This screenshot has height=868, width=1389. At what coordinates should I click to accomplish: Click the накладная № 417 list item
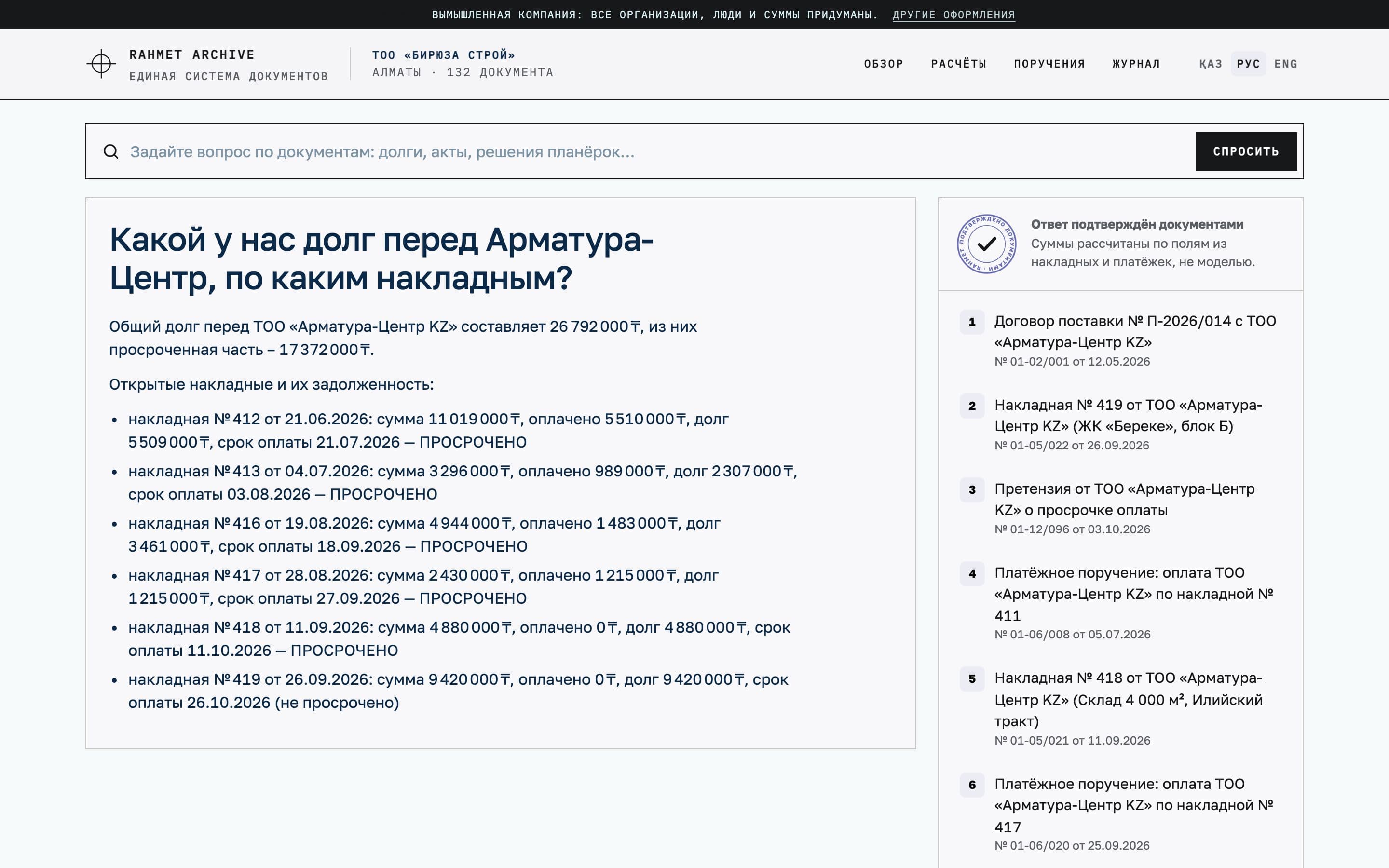click(x=423, y=587)
